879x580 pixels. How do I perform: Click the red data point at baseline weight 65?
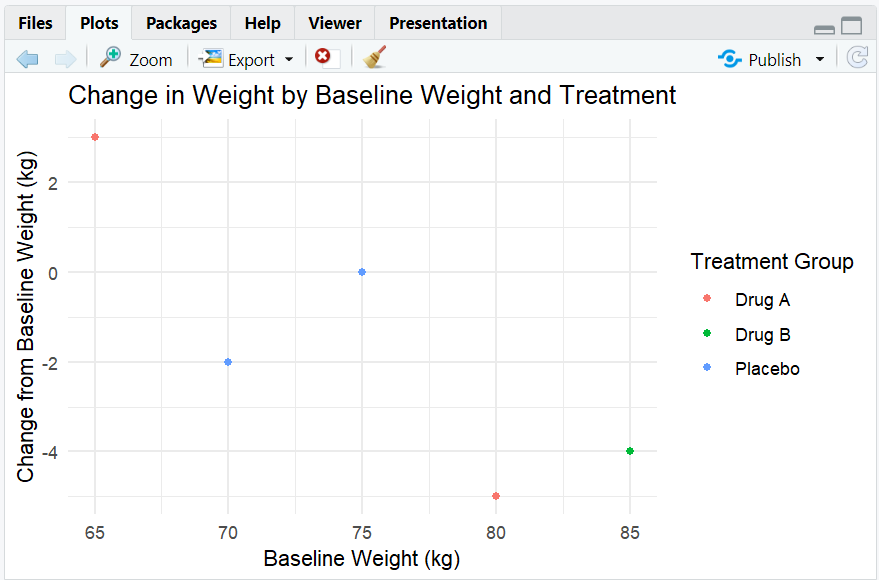95,137
